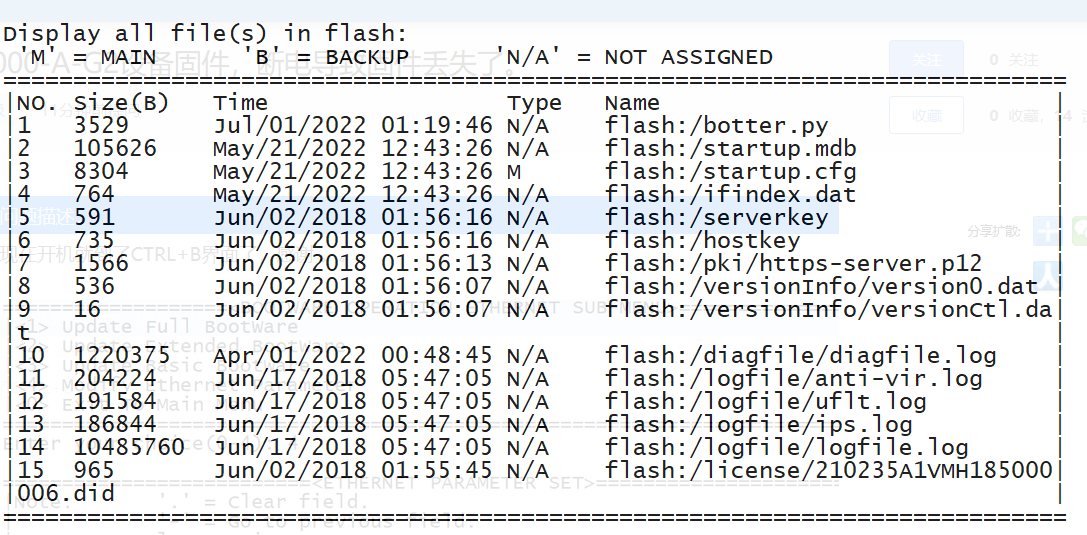1087x535 pixels.
Task: Select flash:/versionInfo/version0.dat line
Action: pos(821,286)
